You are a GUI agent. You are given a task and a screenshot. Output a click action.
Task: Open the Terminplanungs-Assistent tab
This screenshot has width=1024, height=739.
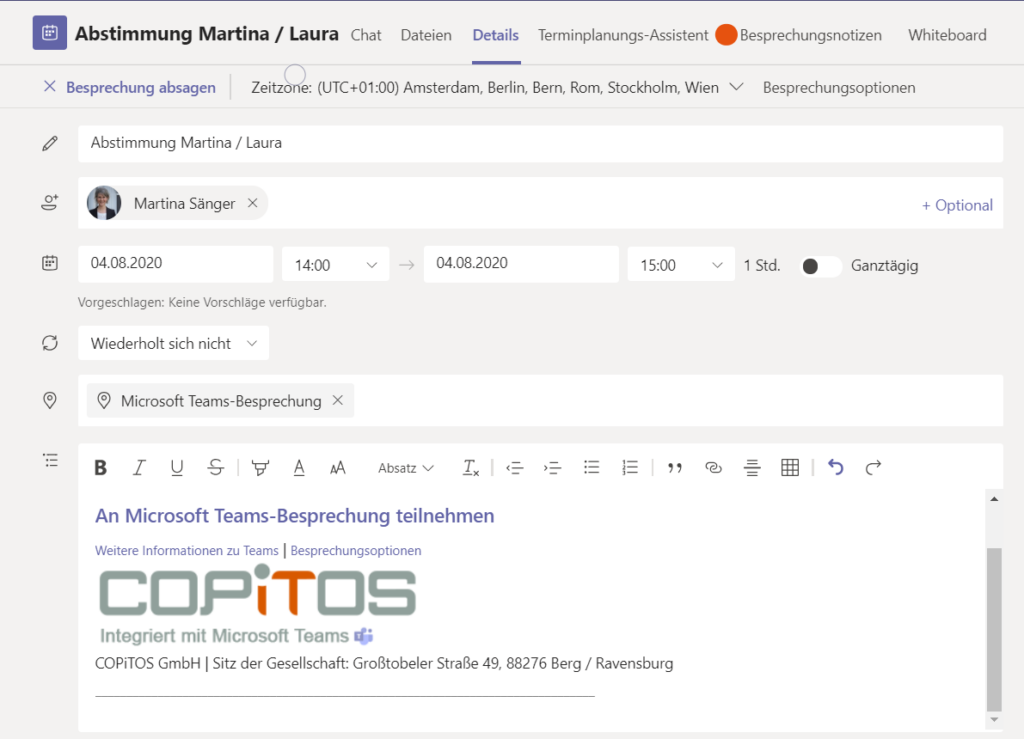click(x=623, y=35)
